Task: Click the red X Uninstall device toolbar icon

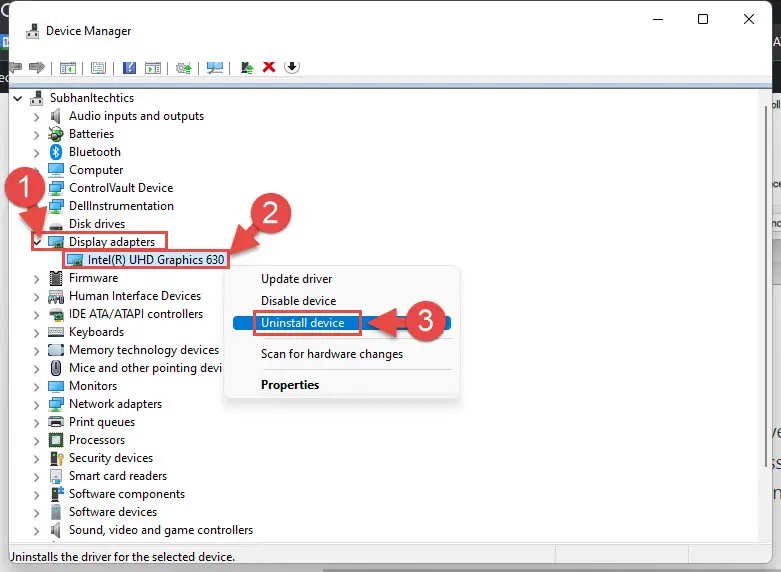Action: tap(269, 67)
